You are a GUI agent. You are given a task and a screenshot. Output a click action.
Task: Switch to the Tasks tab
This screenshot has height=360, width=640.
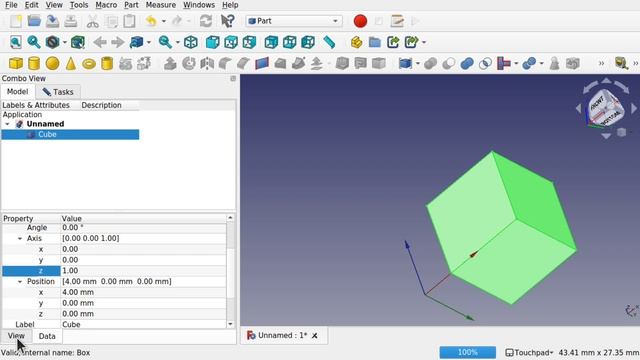[x=58, y=92]
